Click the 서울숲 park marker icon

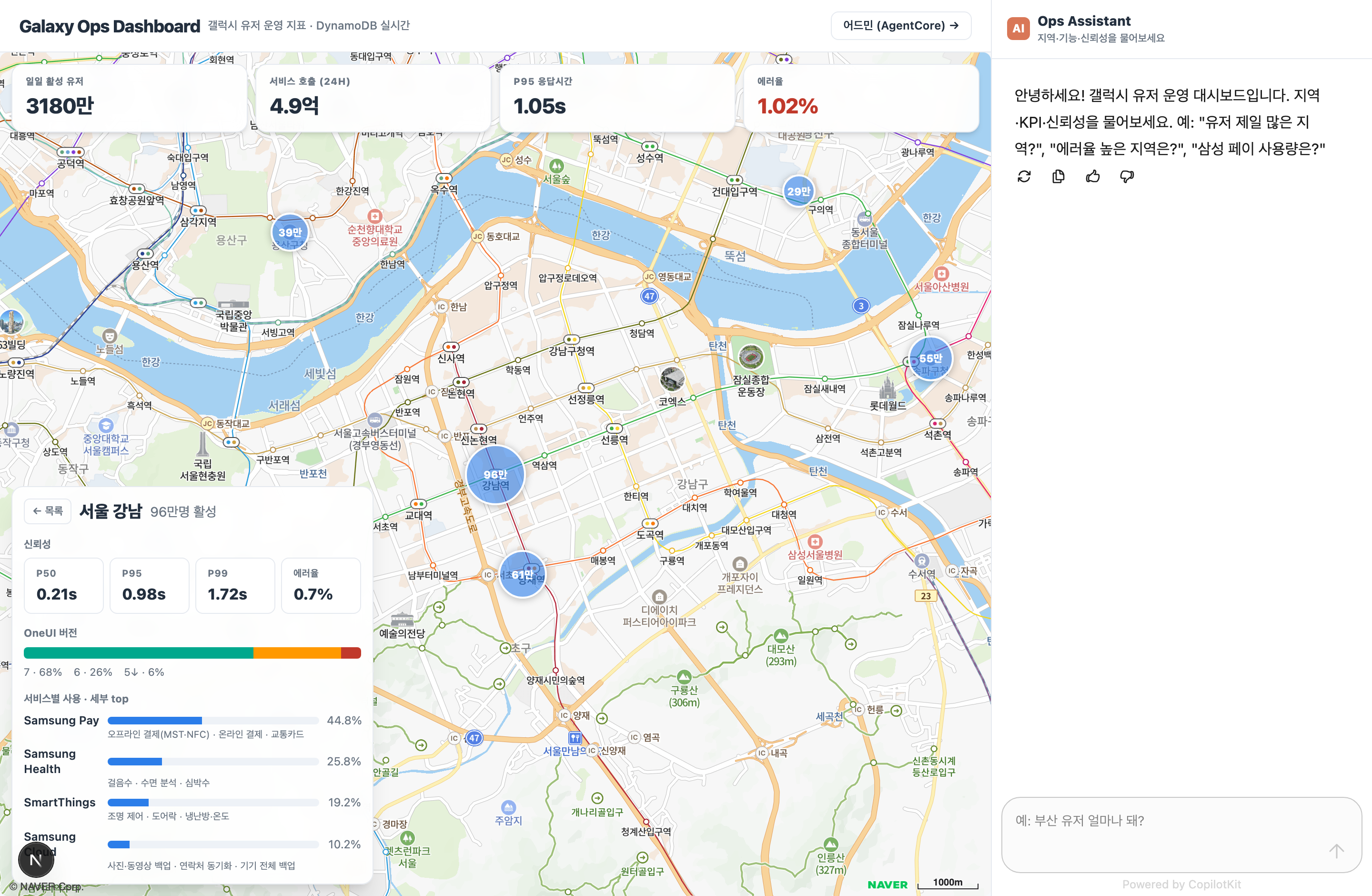(556, 167)
